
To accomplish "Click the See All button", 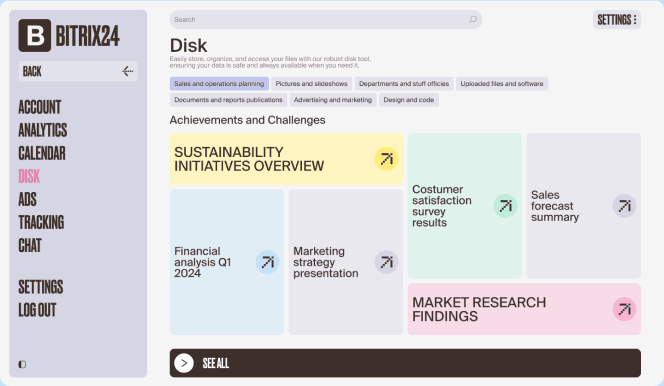I will tap(405, 363).
